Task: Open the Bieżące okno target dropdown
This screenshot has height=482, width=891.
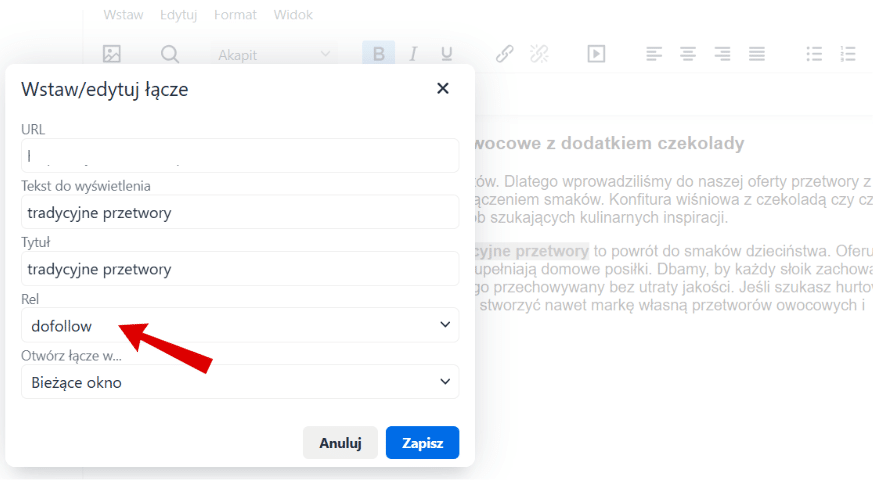Action: 240,382
